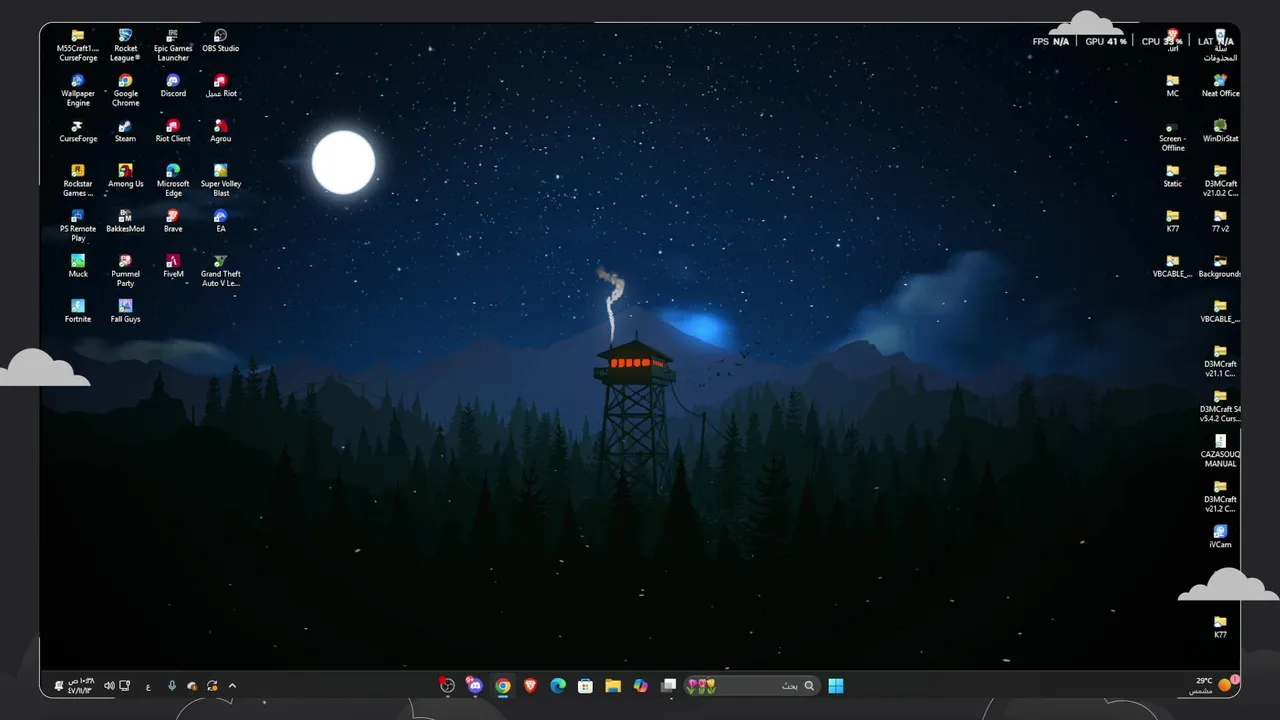1280x720 pixels.
Task: Launch Rockstar Games launcher icon
Action: click(78, 181)
